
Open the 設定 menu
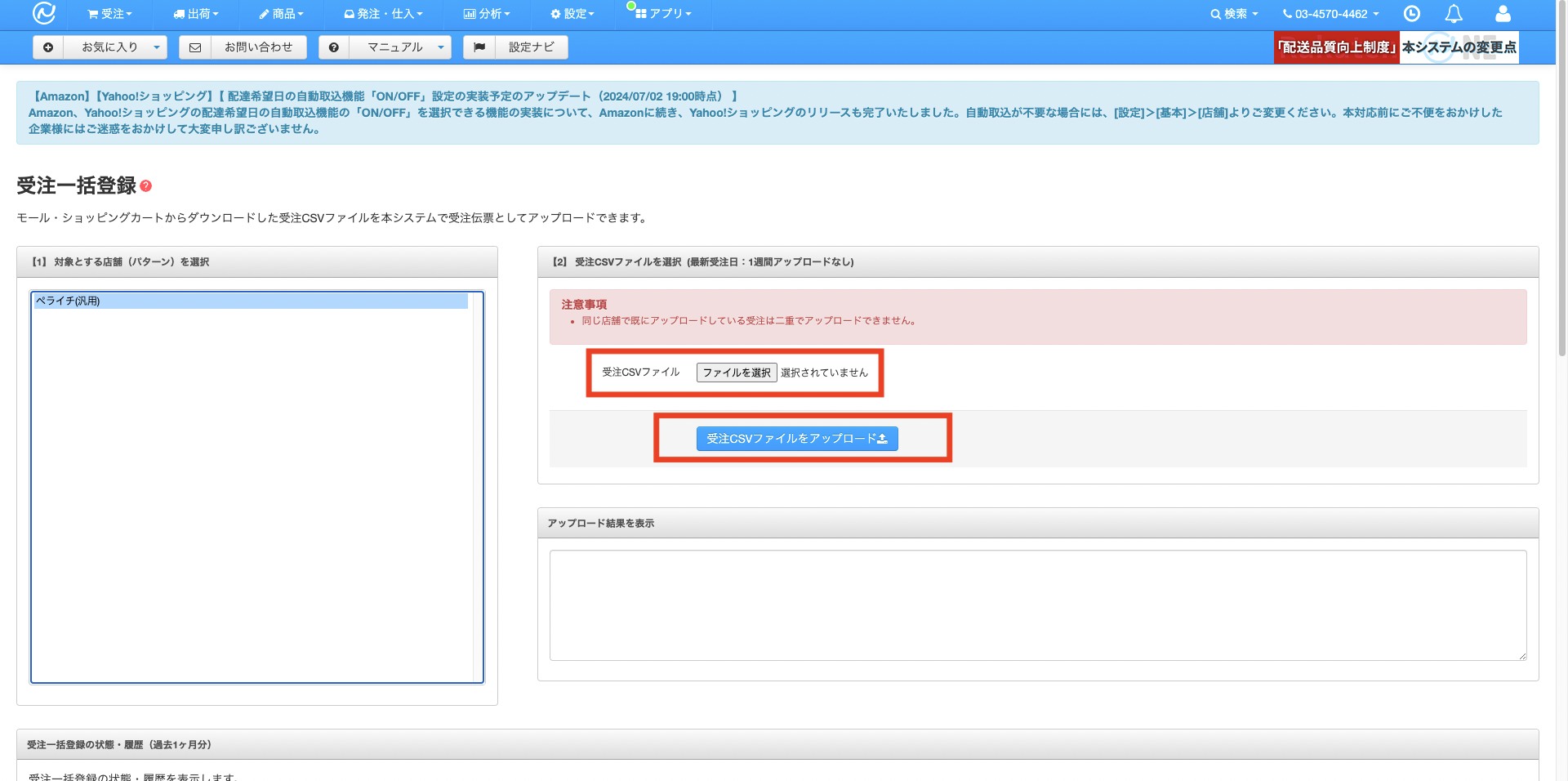[x=572, y=14]
